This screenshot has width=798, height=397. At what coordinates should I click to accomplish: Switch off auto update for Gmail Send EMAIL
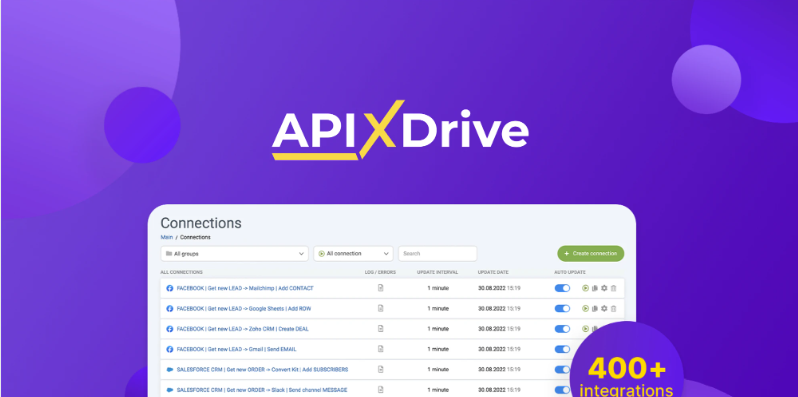pyautogui.click(x=562, y=349)
